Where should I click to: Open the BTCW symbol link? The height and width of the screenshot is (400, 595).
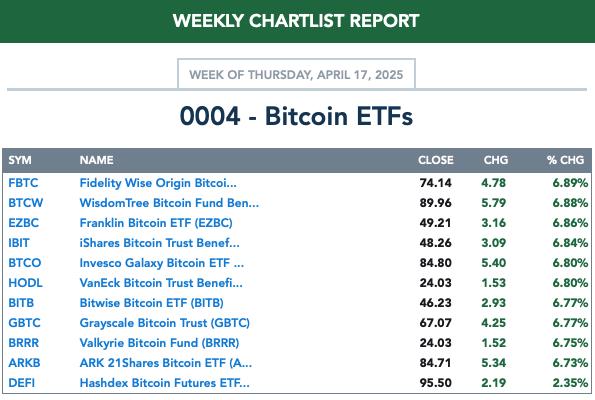click(25, 203)
